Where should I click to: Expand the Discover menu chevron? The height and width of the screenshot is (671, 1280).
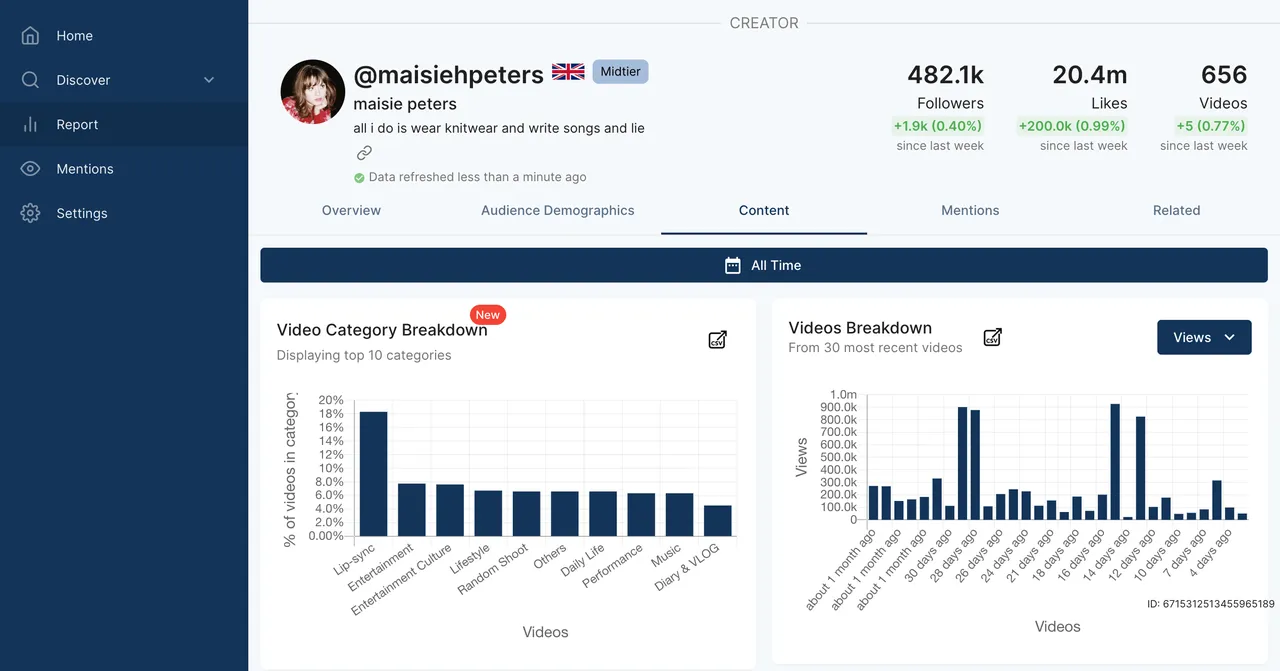click(209, 80)
